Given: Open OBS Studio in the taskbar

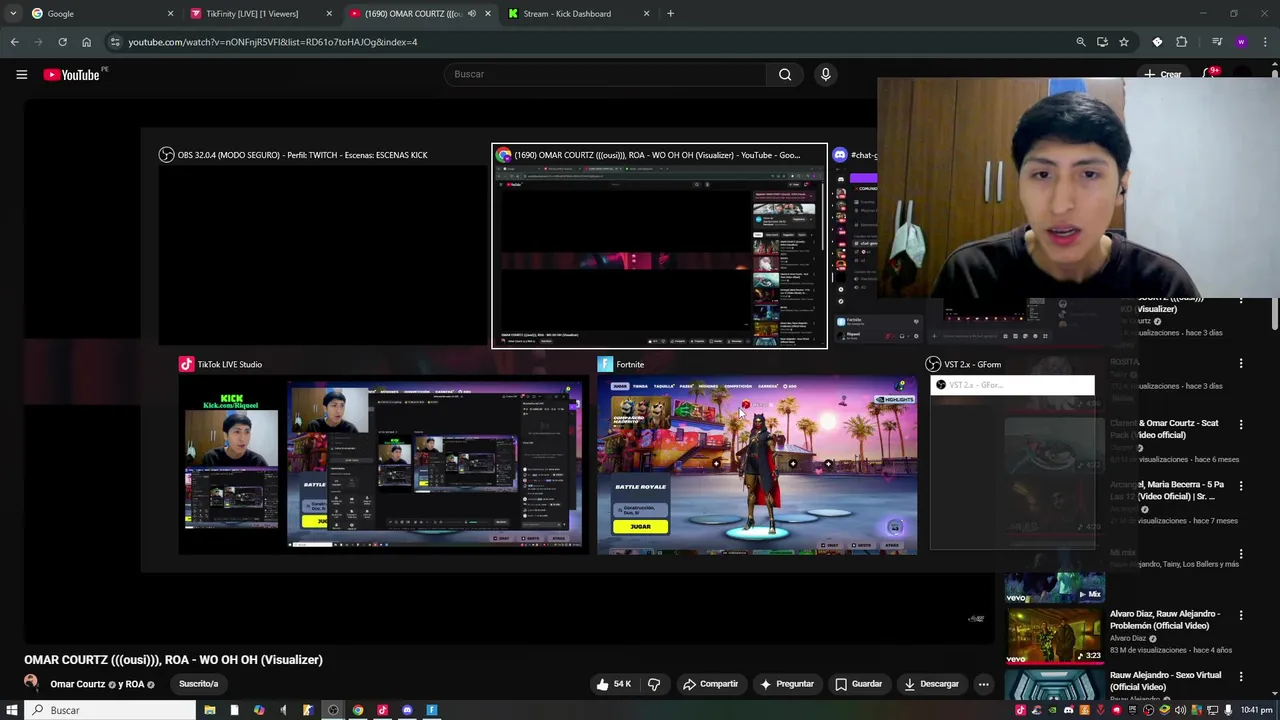Looking at the screenshot, I should click(x=333, y=710).
